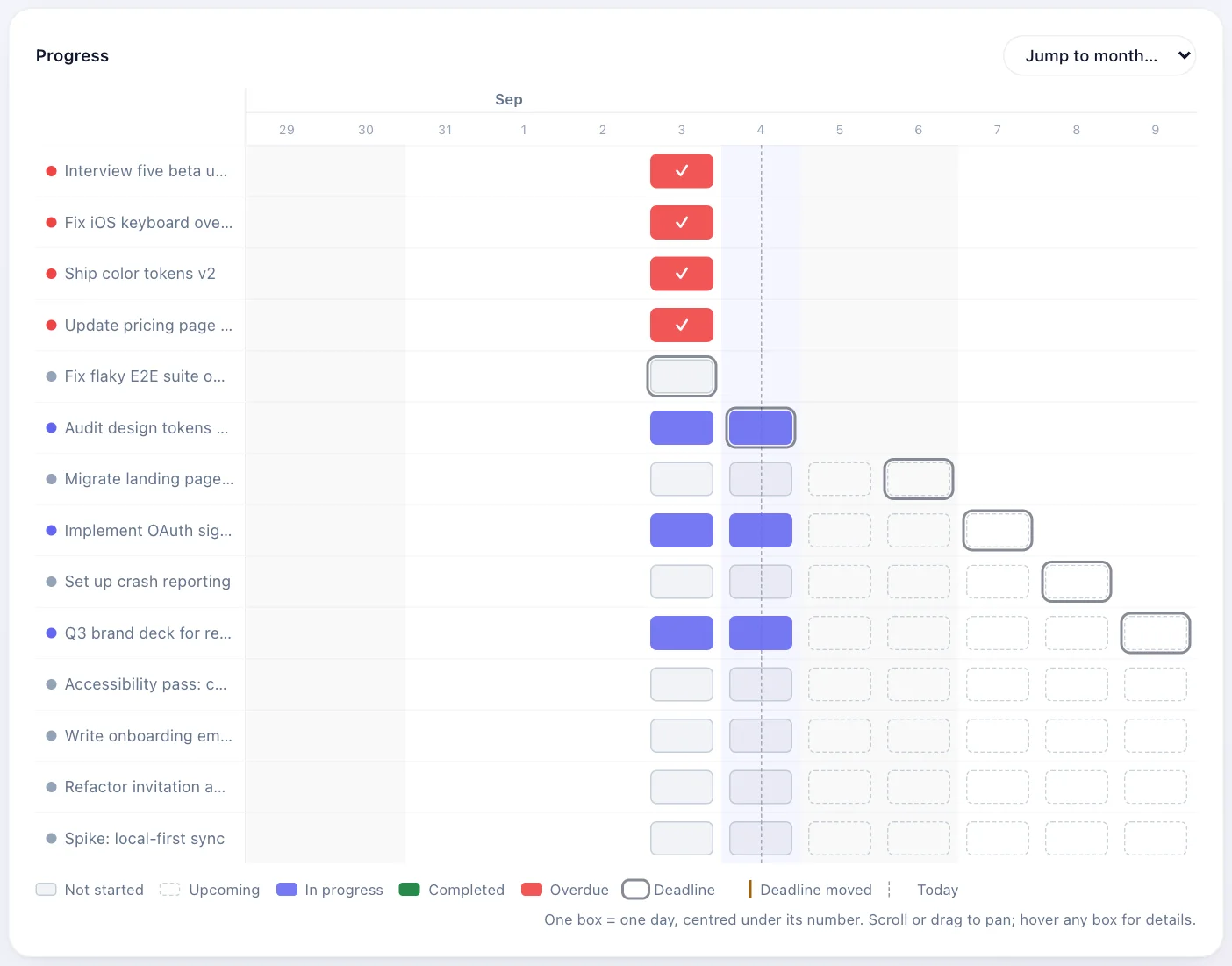Click the overdue checkmark box for Fix iOS keyboard
The image size is (1232, 966).
tap(682, 223)
